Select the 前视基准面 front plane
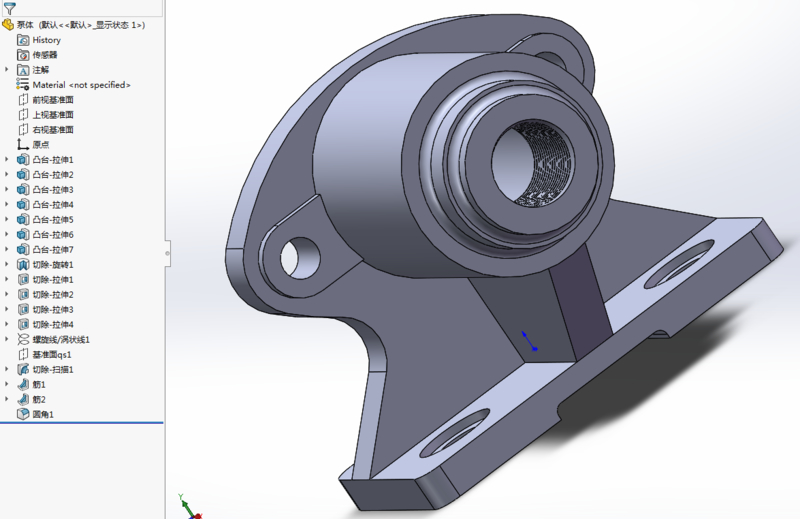 click(x=52, y=100)
